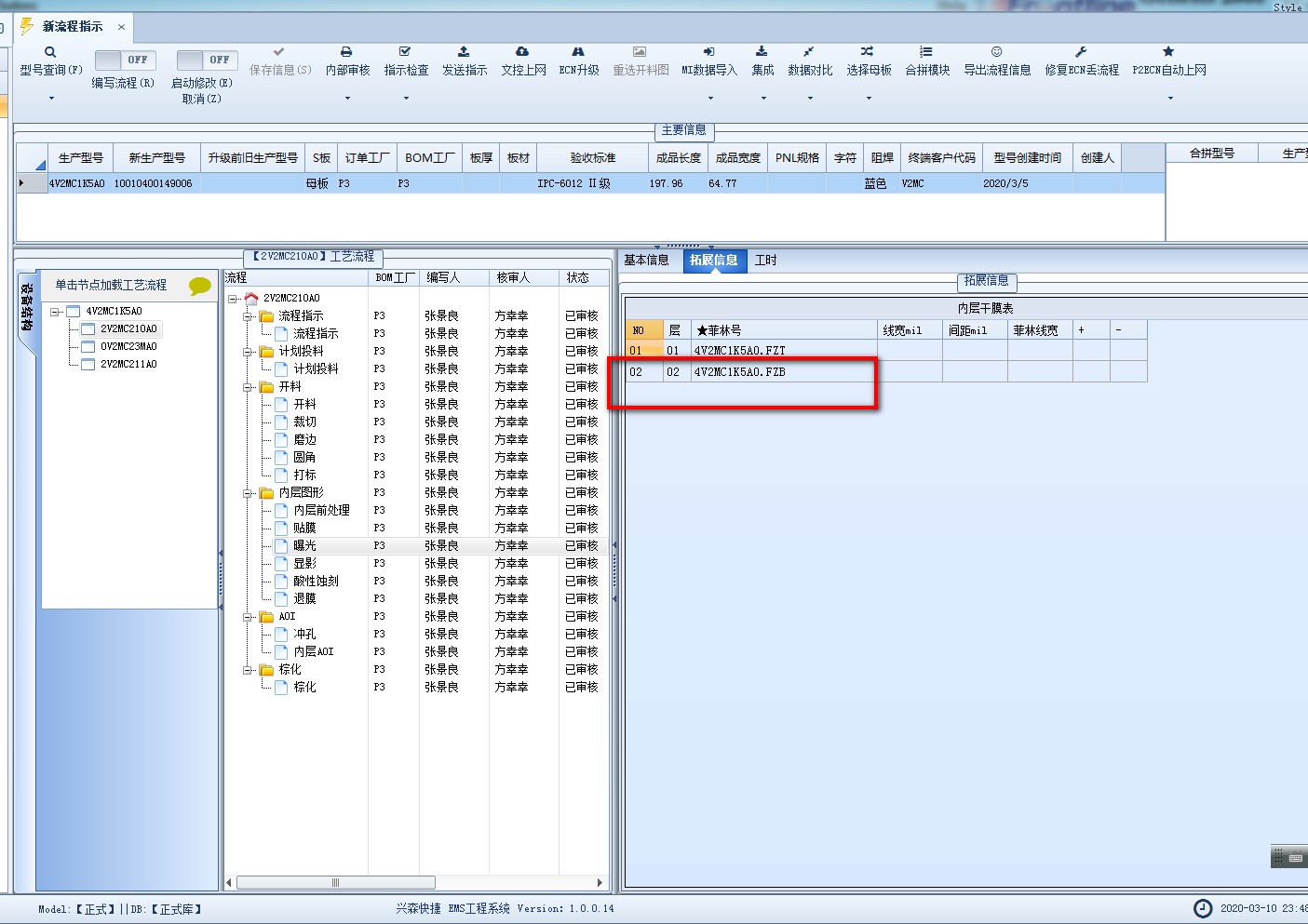Collapse the AOI folder node
Image resolution: width=1308 pixels, height=924 pixels.
click(249, 617)
